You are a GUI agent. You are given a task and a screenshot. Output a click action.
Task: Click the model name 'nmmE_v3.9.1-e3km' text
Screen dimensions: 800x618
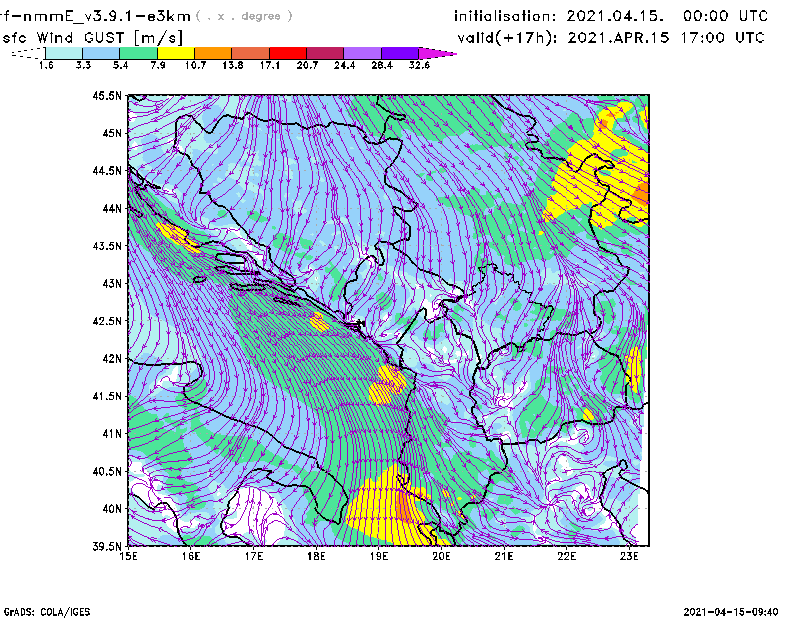coord(107,16)
